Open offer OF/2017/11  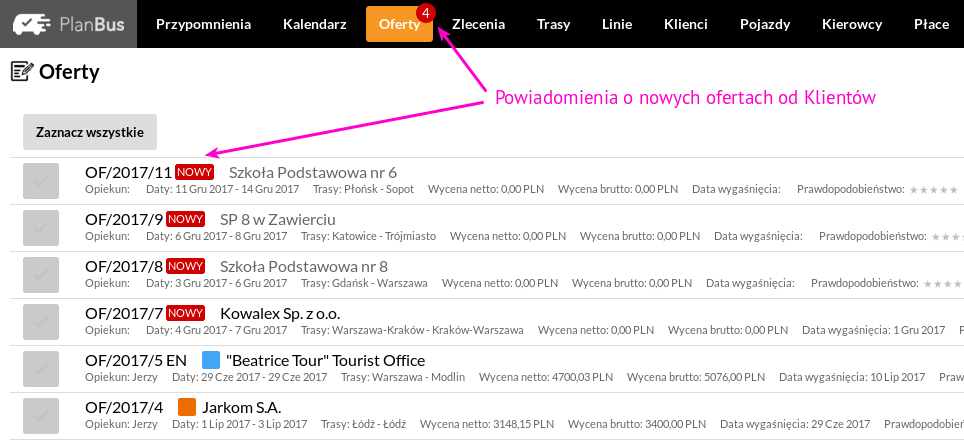coord(128,173)
